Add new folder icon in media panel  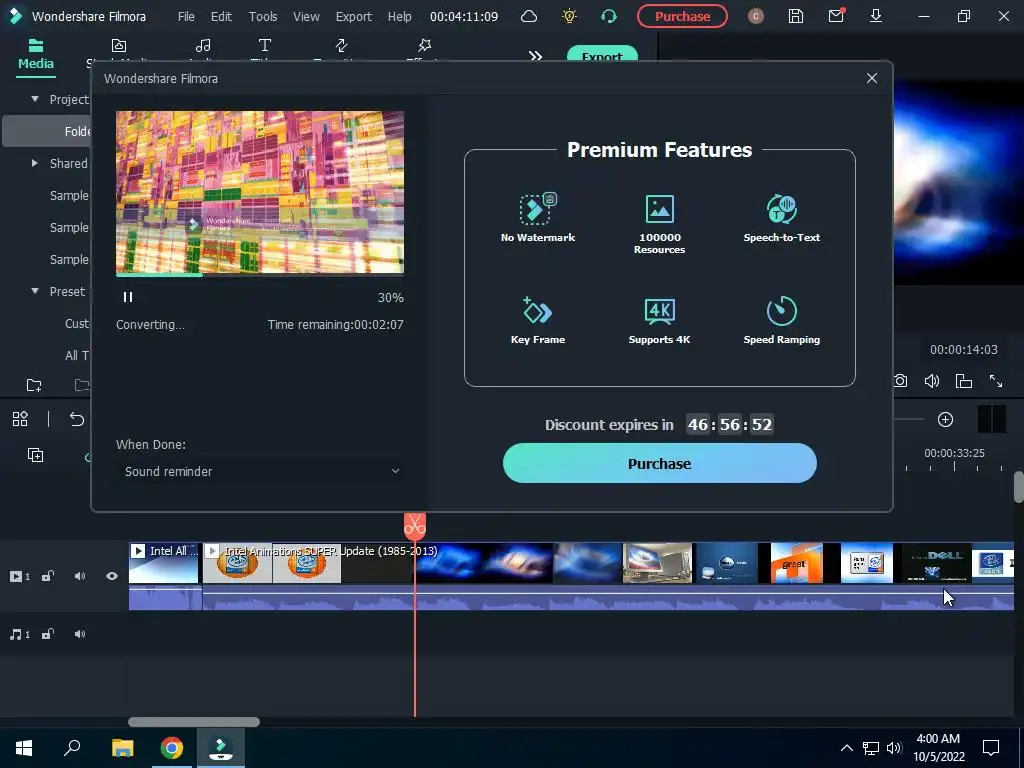(x=34, y=385)
